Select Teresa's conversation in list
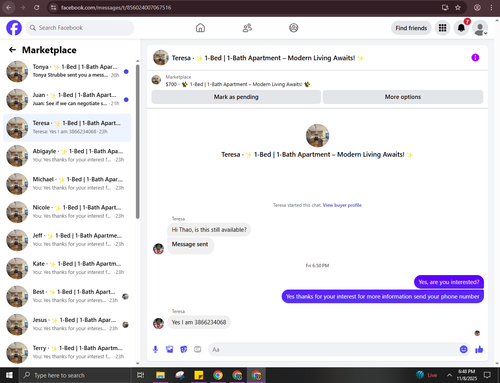Image resolution: width=500 pixels, height=383 pixels. click(67, 128)
